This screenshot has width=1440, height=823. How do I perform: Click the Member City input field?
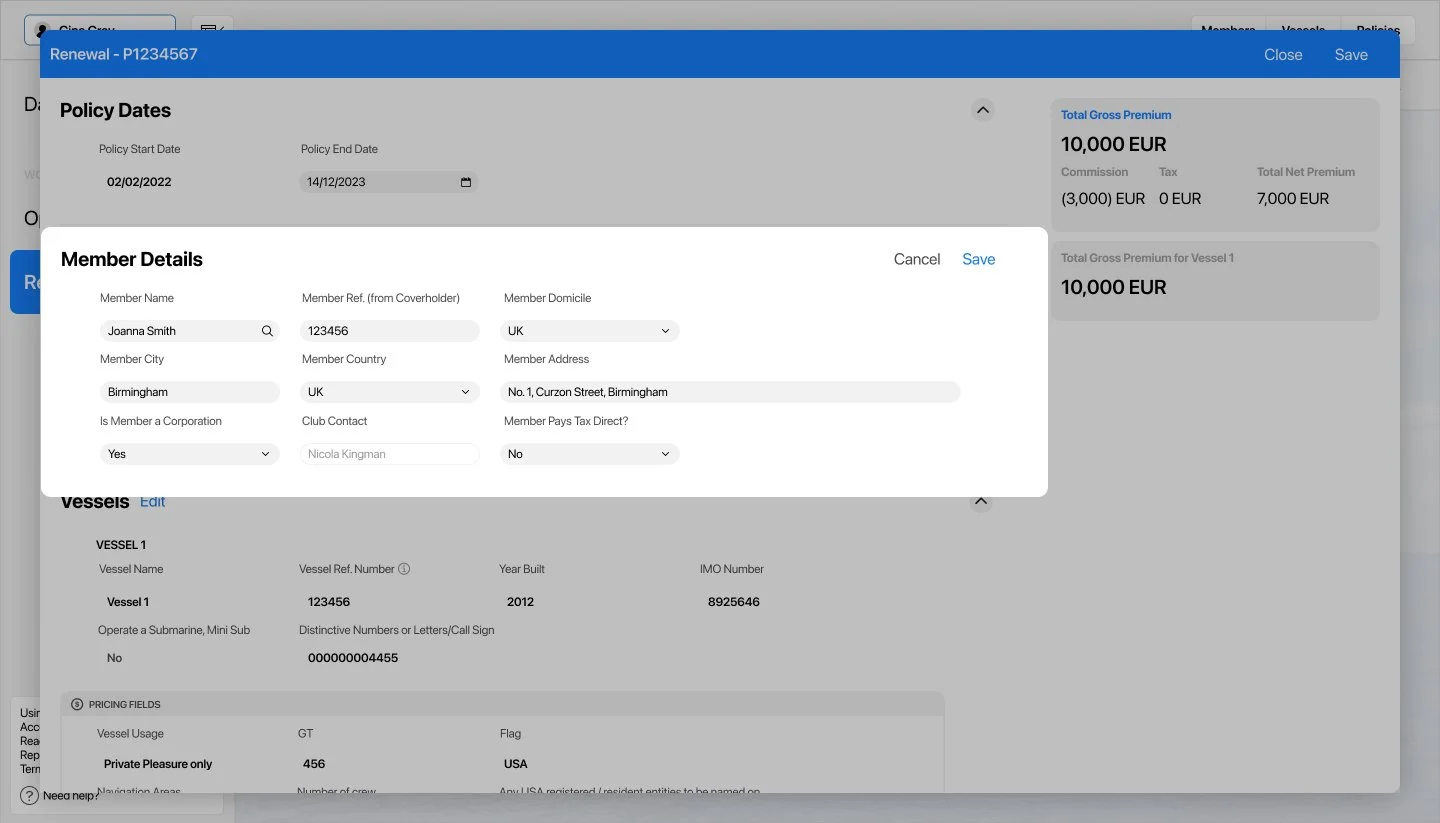pos(190,392)
